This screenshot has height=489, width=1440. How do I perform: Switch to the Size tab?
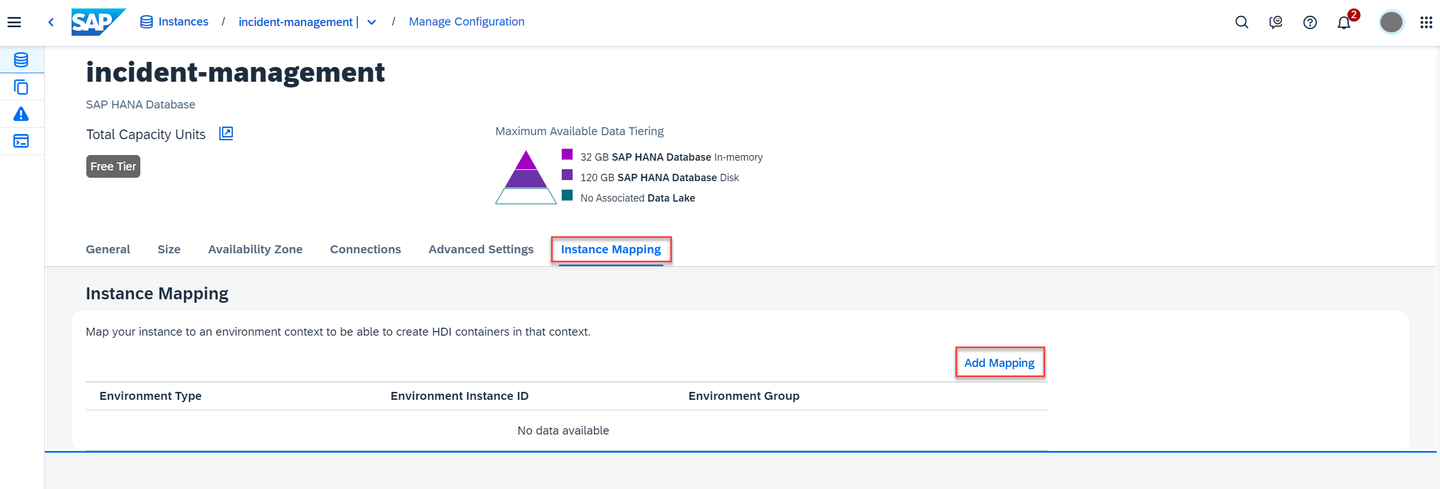point(169,249)
